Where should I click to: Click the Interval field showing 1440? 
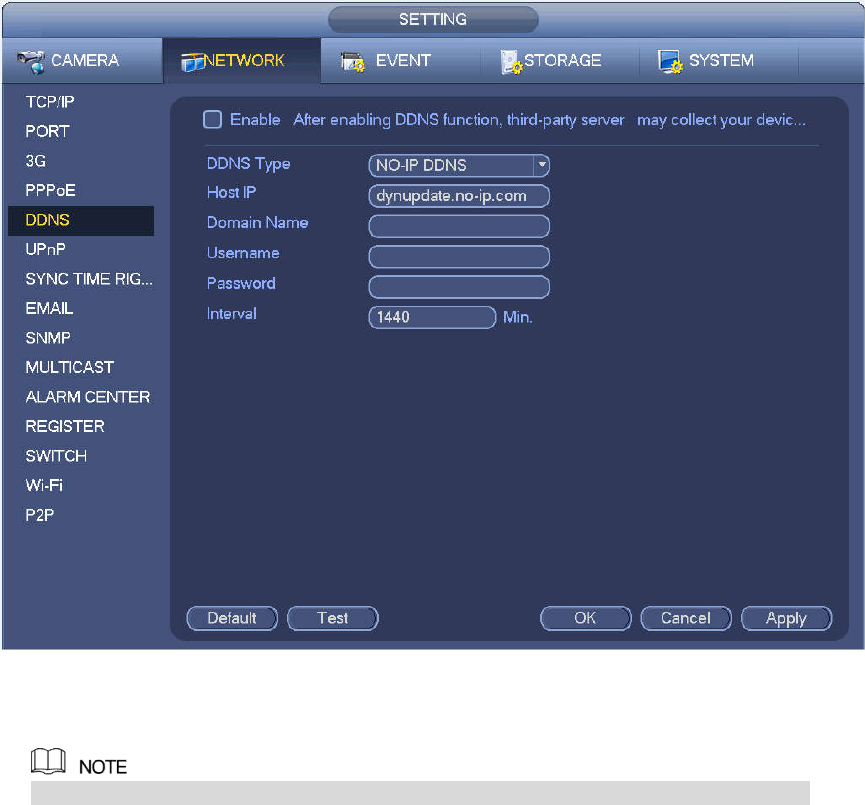(432, 317)
